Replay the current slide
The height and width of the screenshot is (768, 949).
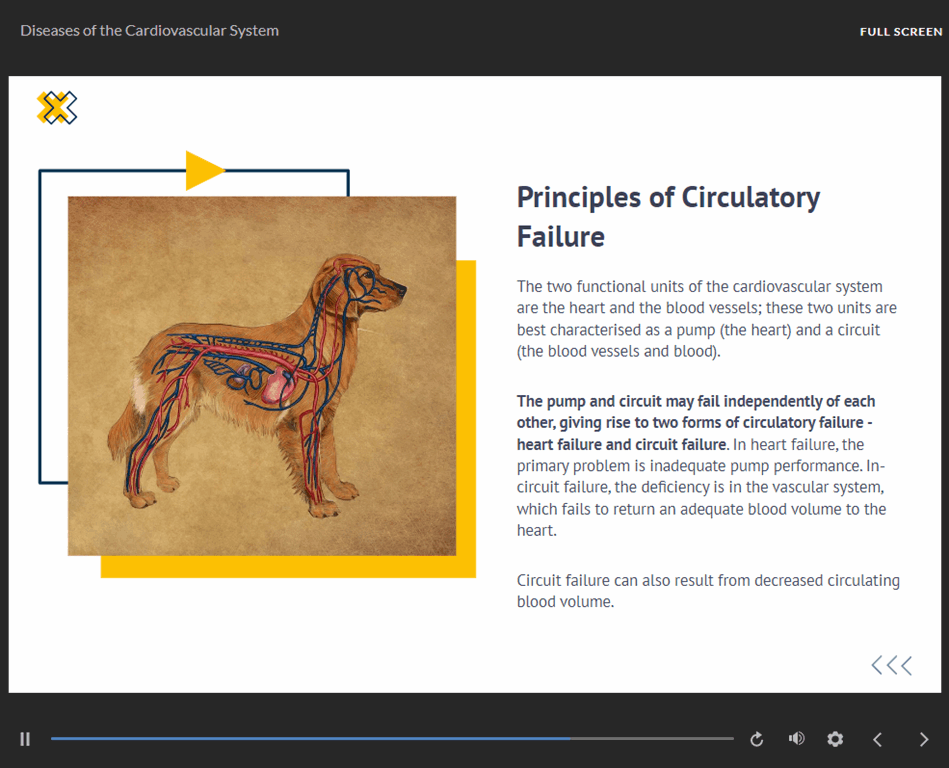point(757,739)
